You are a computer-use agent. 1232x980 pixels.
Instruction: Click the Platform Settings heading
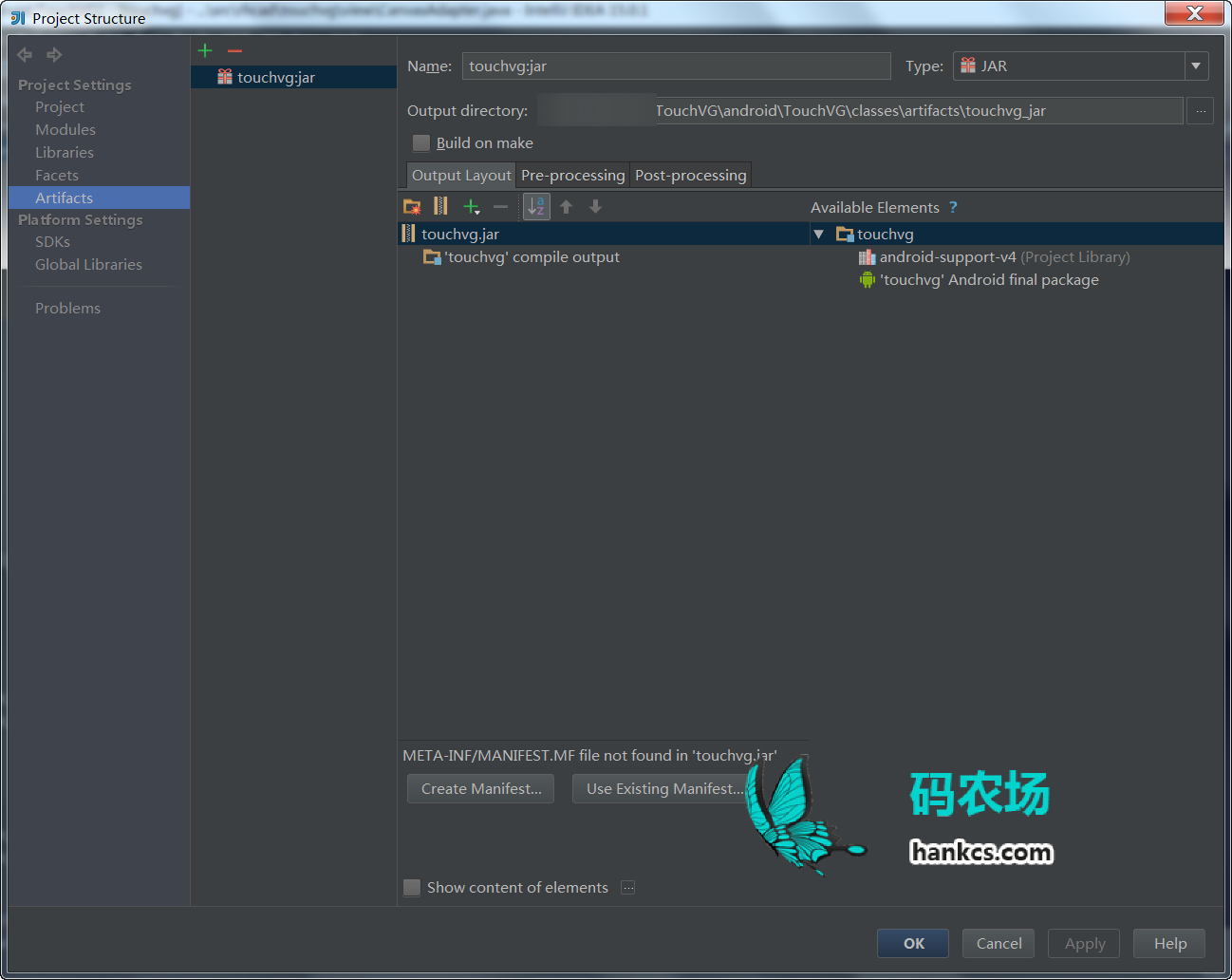pyautogui.click(x=81, y=220)
